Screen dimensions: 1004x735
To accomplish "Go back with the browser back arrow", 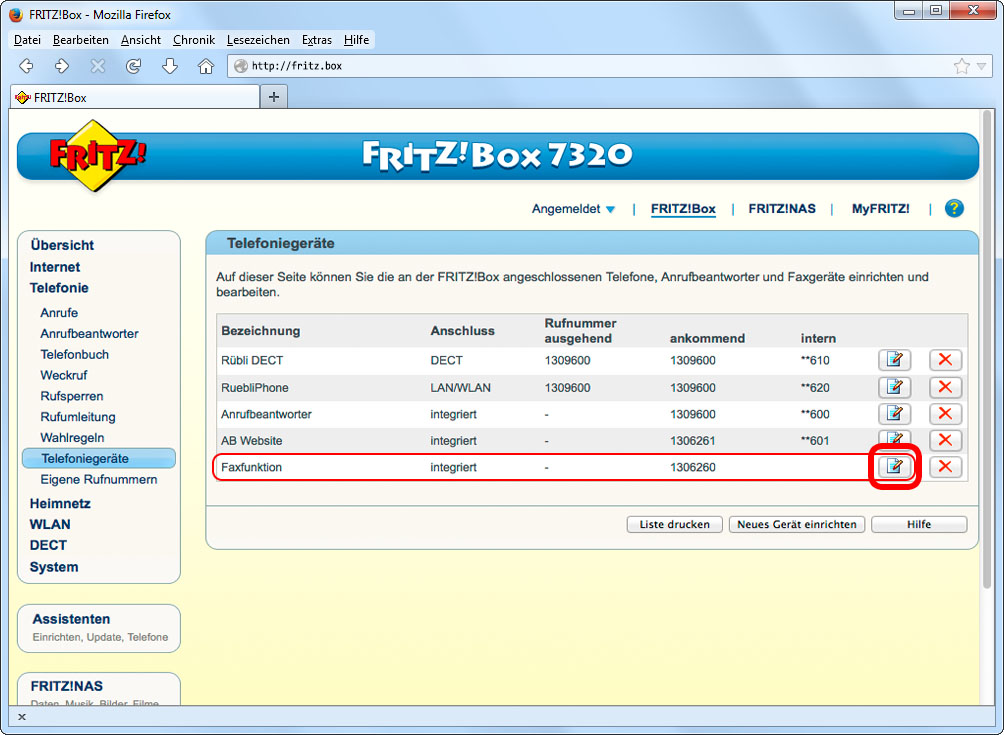I will pyautogui.click(x=26, y=65).
